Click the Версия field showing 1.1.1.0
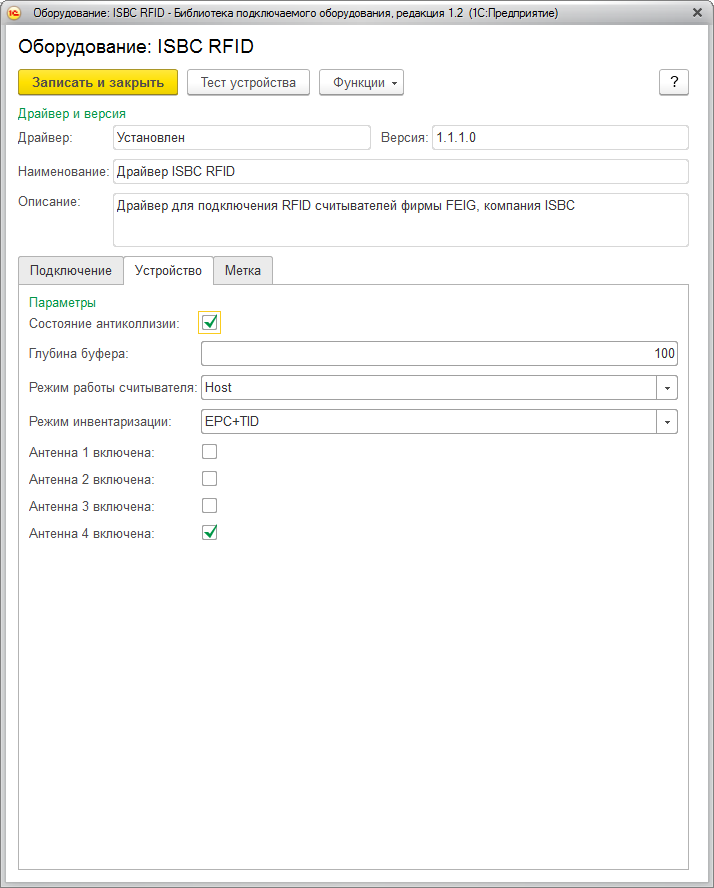 pyautogui.click(x=560, y=138)
